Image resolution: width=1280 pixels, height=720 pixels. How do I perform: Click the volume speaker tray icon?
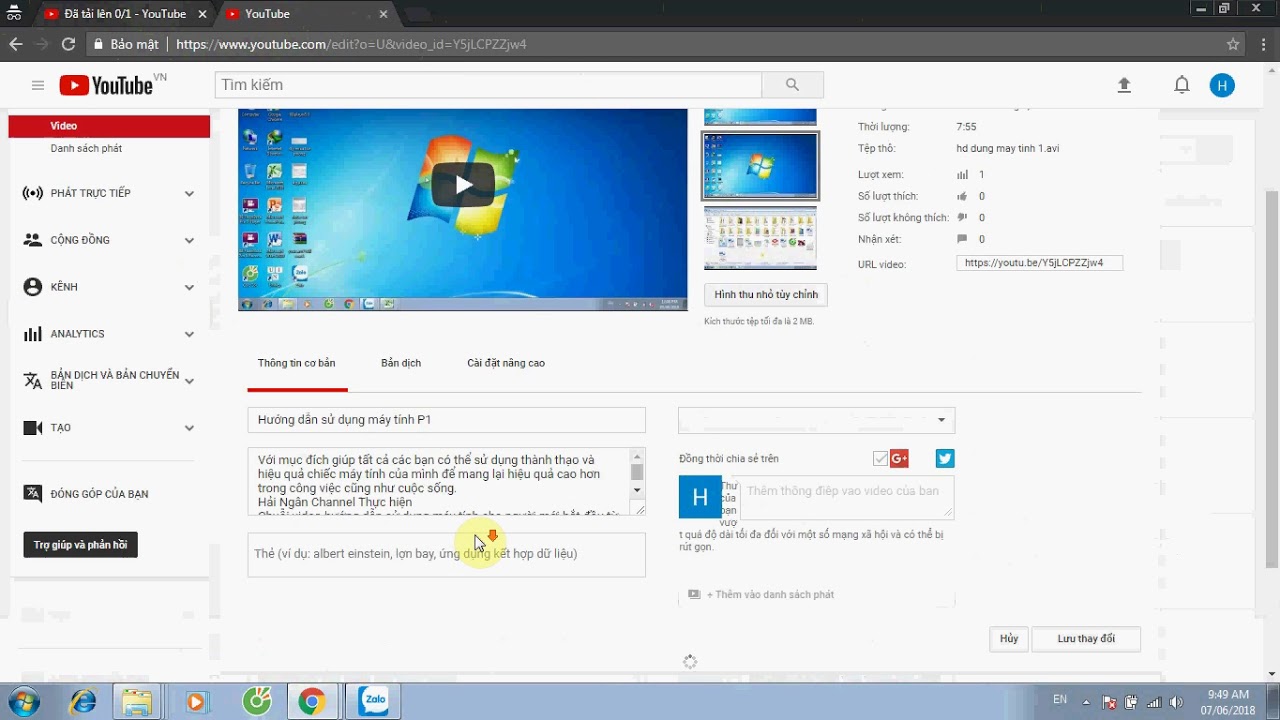1175,702
